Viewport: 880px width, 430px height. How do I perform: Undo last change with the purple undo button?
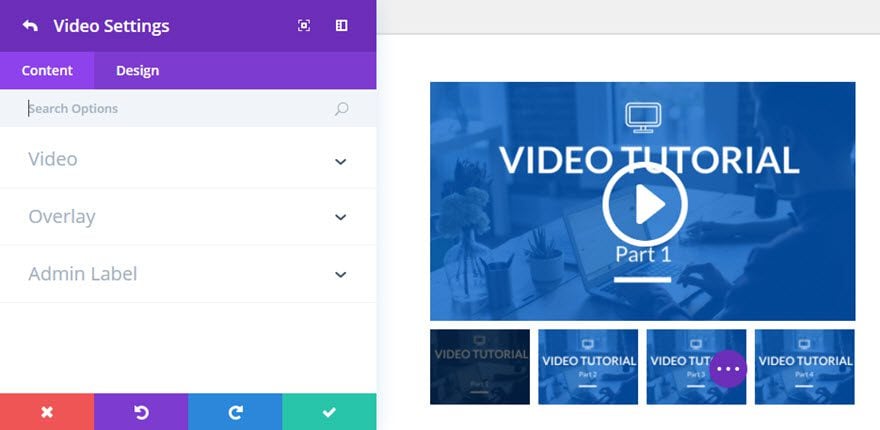coord(141,412)
